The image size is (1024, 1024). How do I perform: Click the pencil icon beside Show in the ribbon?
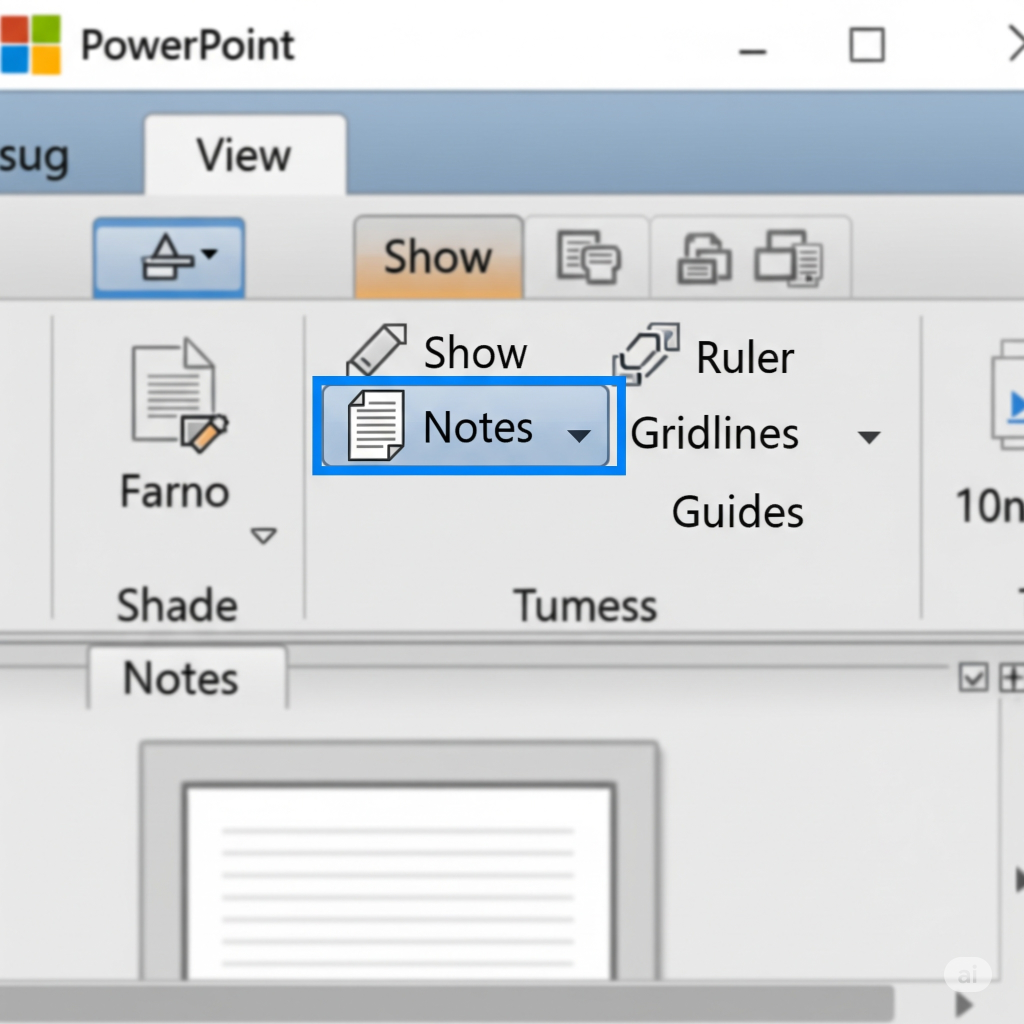pos(376,351)
